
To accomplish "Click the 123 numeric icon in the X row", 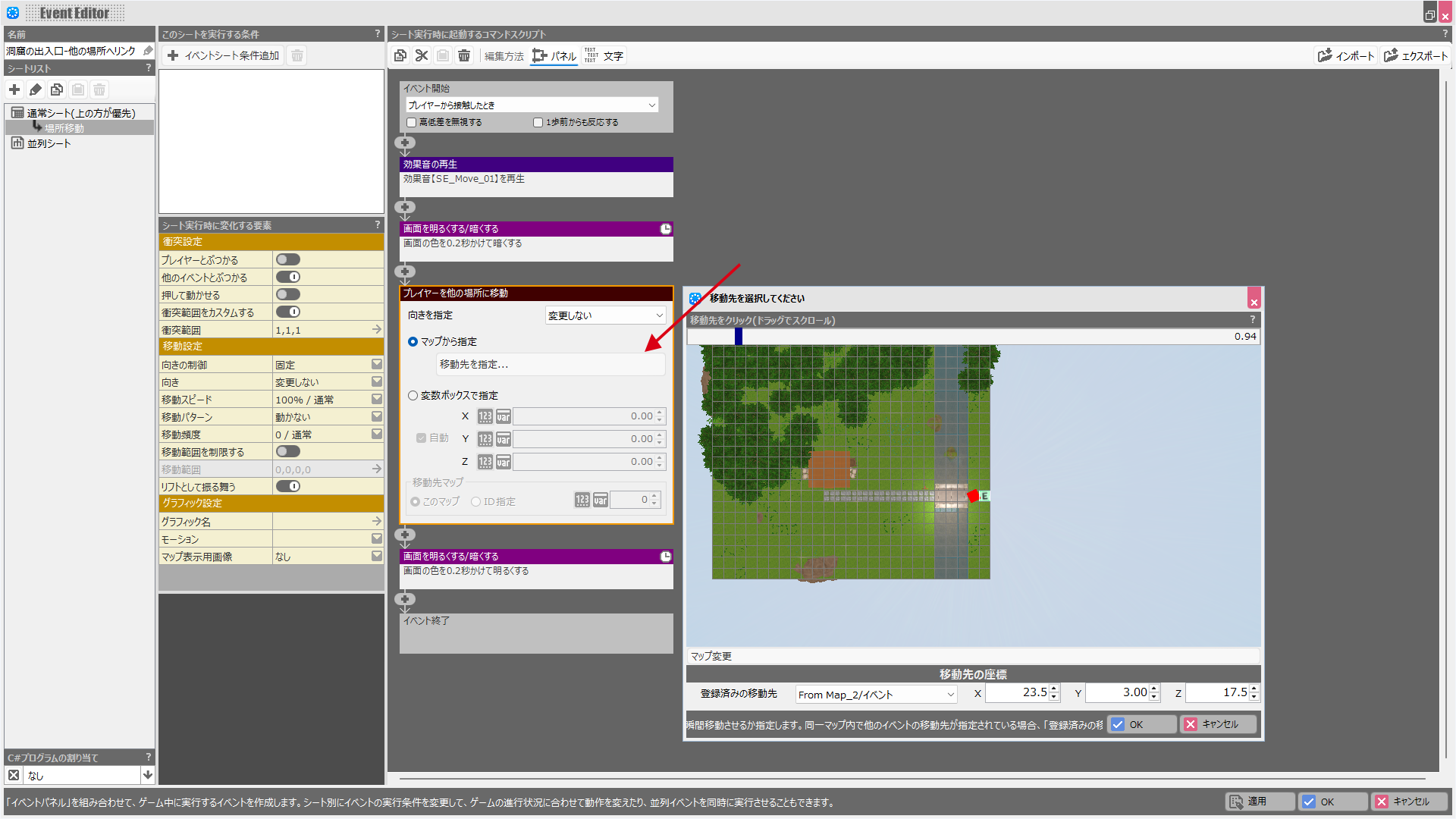I will pyautogui.click(x=485, y=416).
